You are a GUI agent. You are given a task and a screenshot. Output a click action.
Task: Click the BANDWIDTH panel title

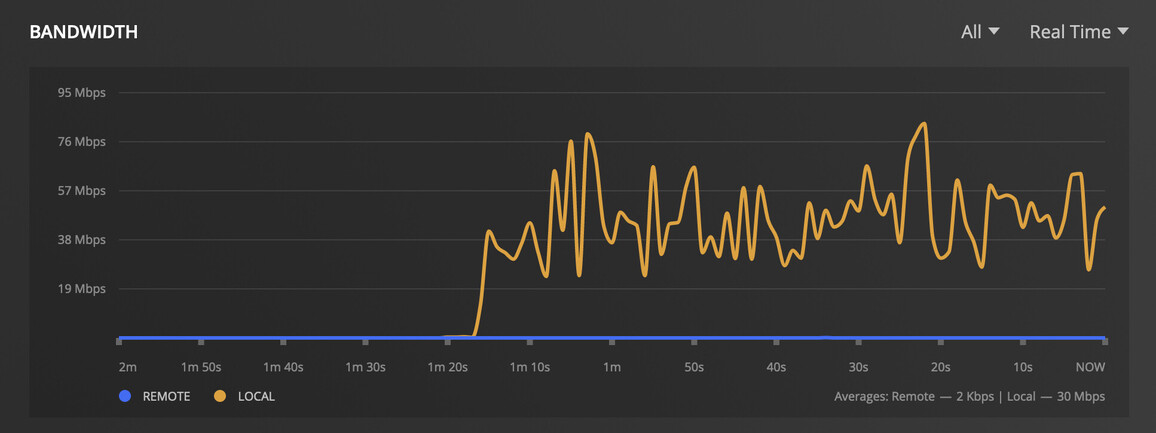click(83, 32)
